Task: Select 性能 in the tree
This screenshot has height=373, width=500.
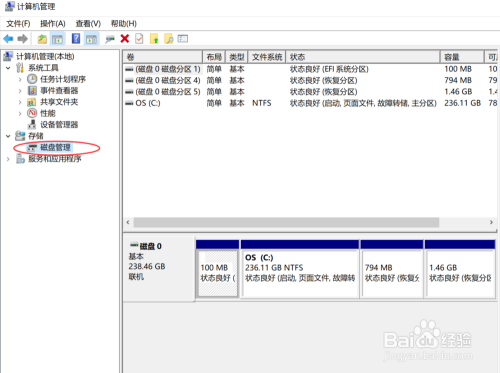Action: (x=48, y=113)
